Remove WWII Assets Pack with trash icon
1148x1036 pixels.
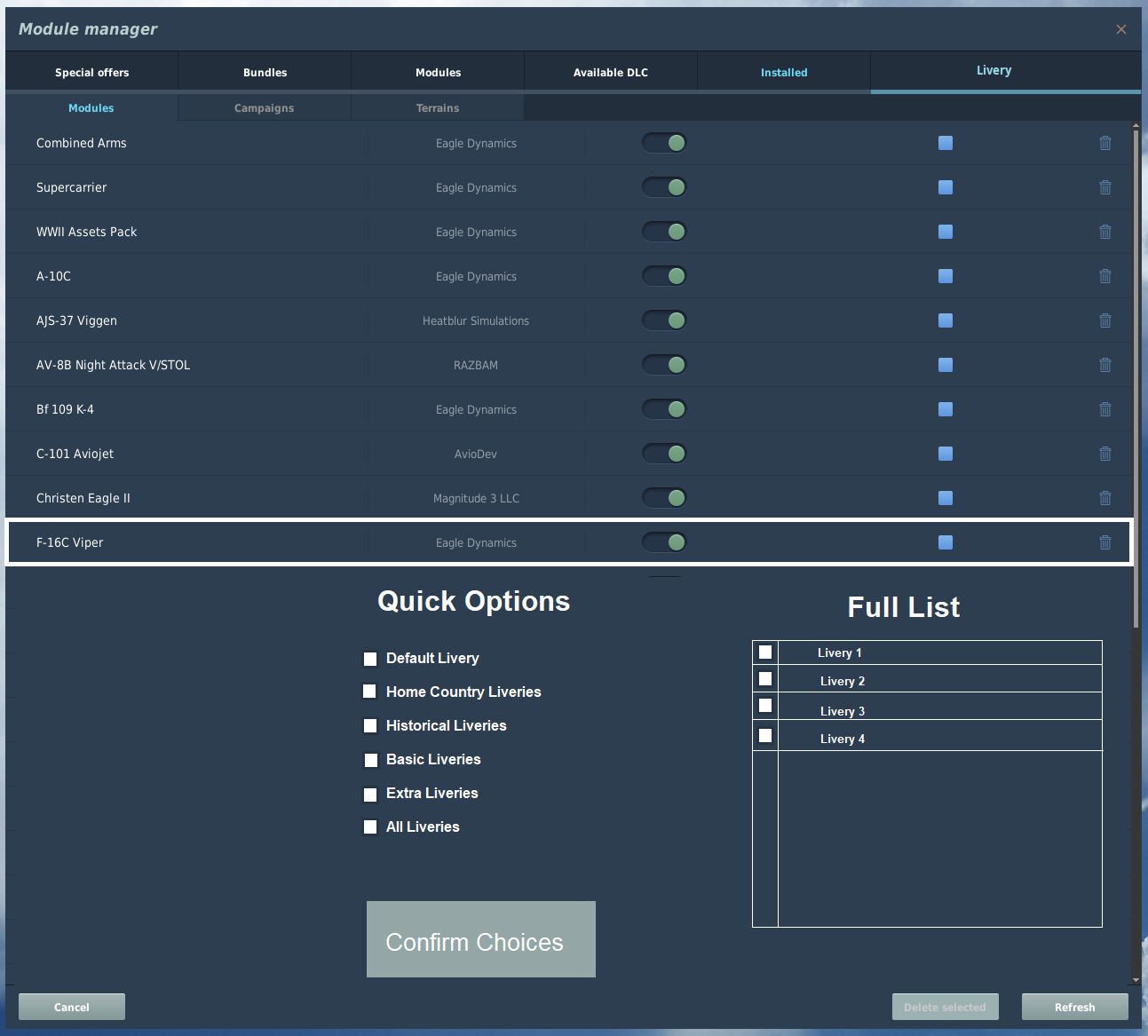coord(1105,232)
